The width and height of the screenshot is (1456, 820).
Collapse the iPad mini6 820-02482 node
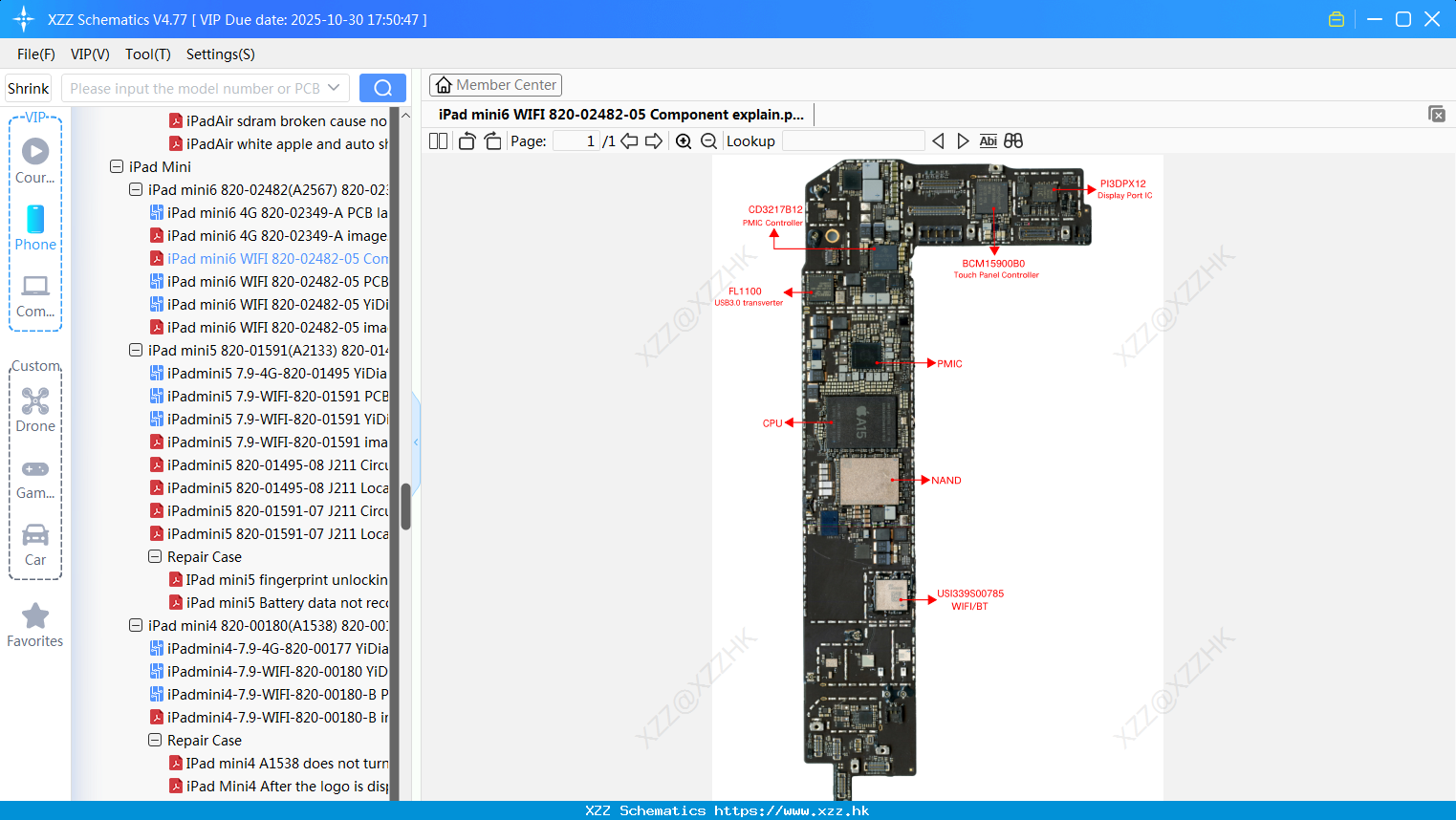pyautogui.click(x=136, y=189)
